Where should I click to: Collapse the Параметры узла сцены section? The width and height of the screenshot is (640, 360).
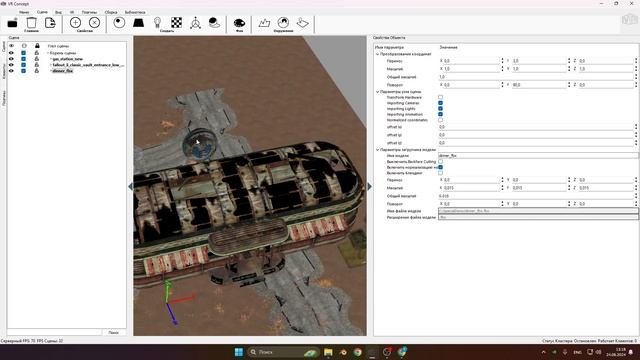click(x=377, y=92)
